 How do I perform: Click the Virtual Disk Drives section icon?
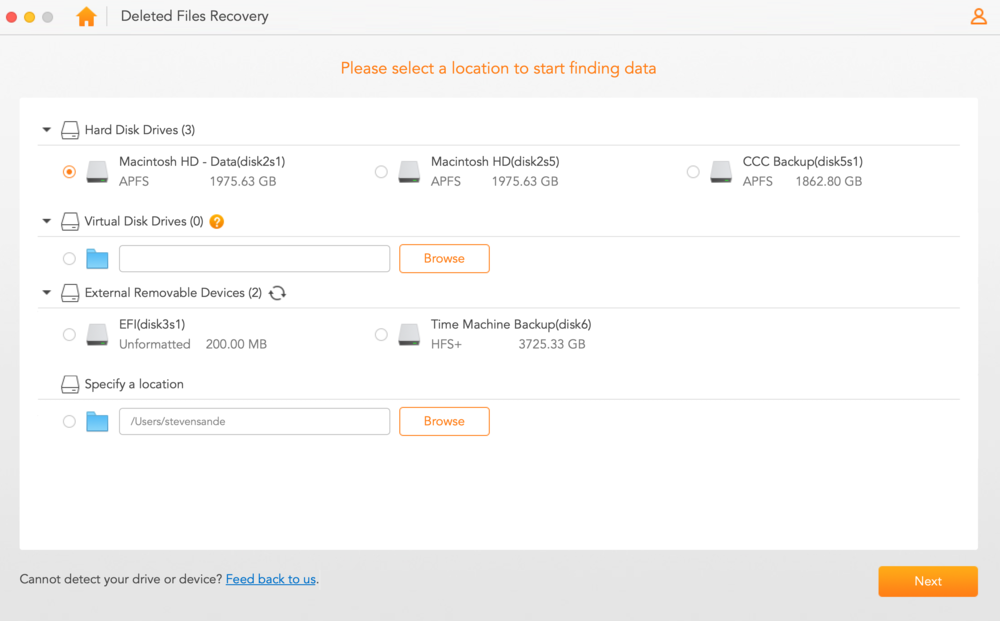pyautogui.click(x=70, y=221)
